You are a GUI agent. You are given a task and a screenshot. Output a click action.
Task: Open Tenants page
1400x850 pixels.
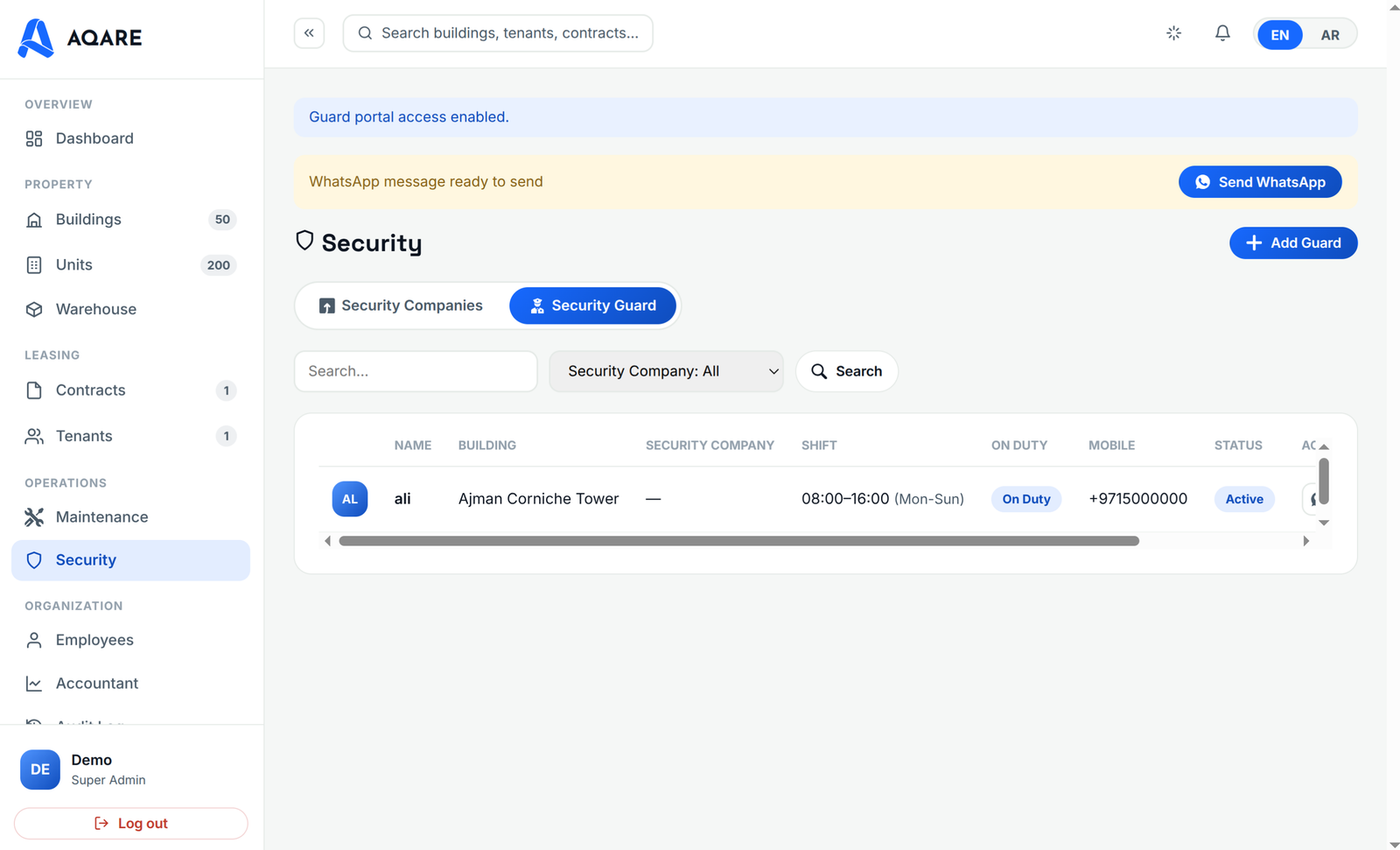click(x=131, y=436)
